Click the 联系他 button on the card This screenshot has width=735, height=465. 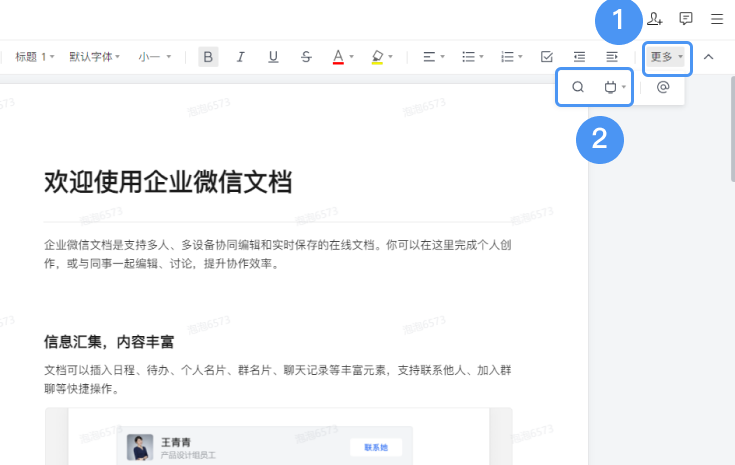(376, 447)
